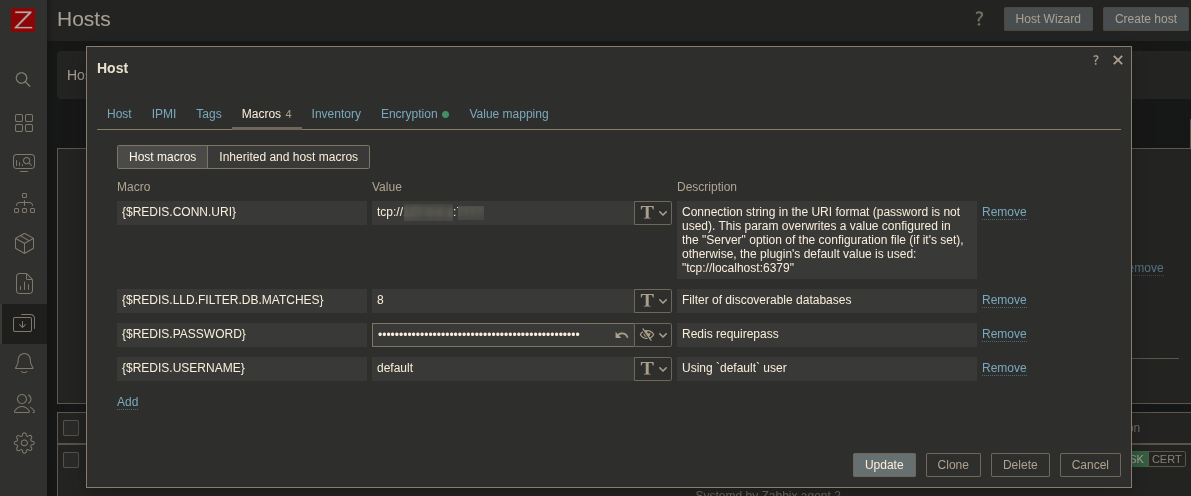Image resolution: width=1191 pixels, height=496 pixels.
Task: Switch to the Host tab
Action: coord(119,114)
